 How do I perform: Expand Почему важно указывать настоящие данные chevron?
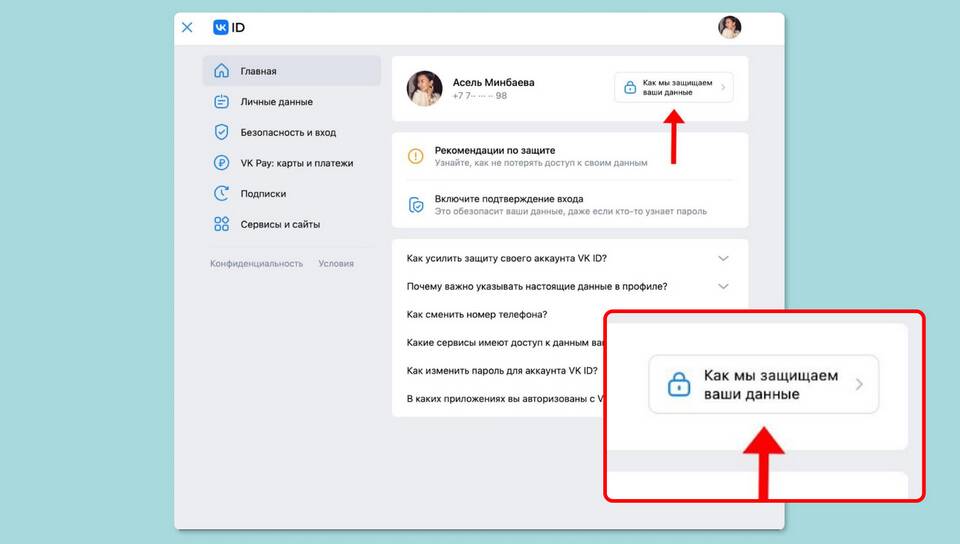(723, 287)
